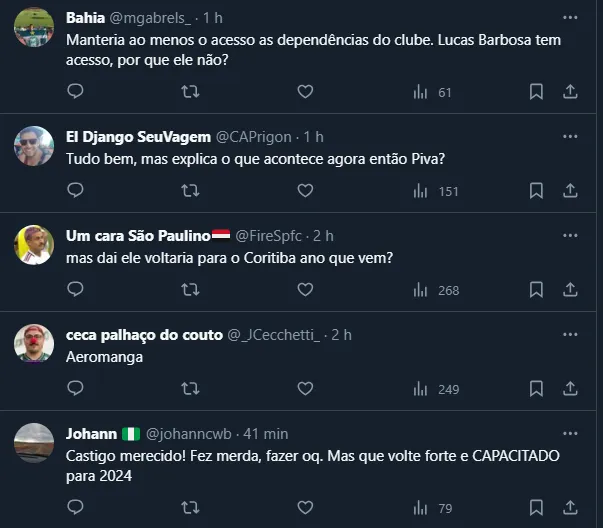This screenshot has height=528, width=603.
Task: Retweet the El Django SeuVagem tweet
Action: click(190, 190)
